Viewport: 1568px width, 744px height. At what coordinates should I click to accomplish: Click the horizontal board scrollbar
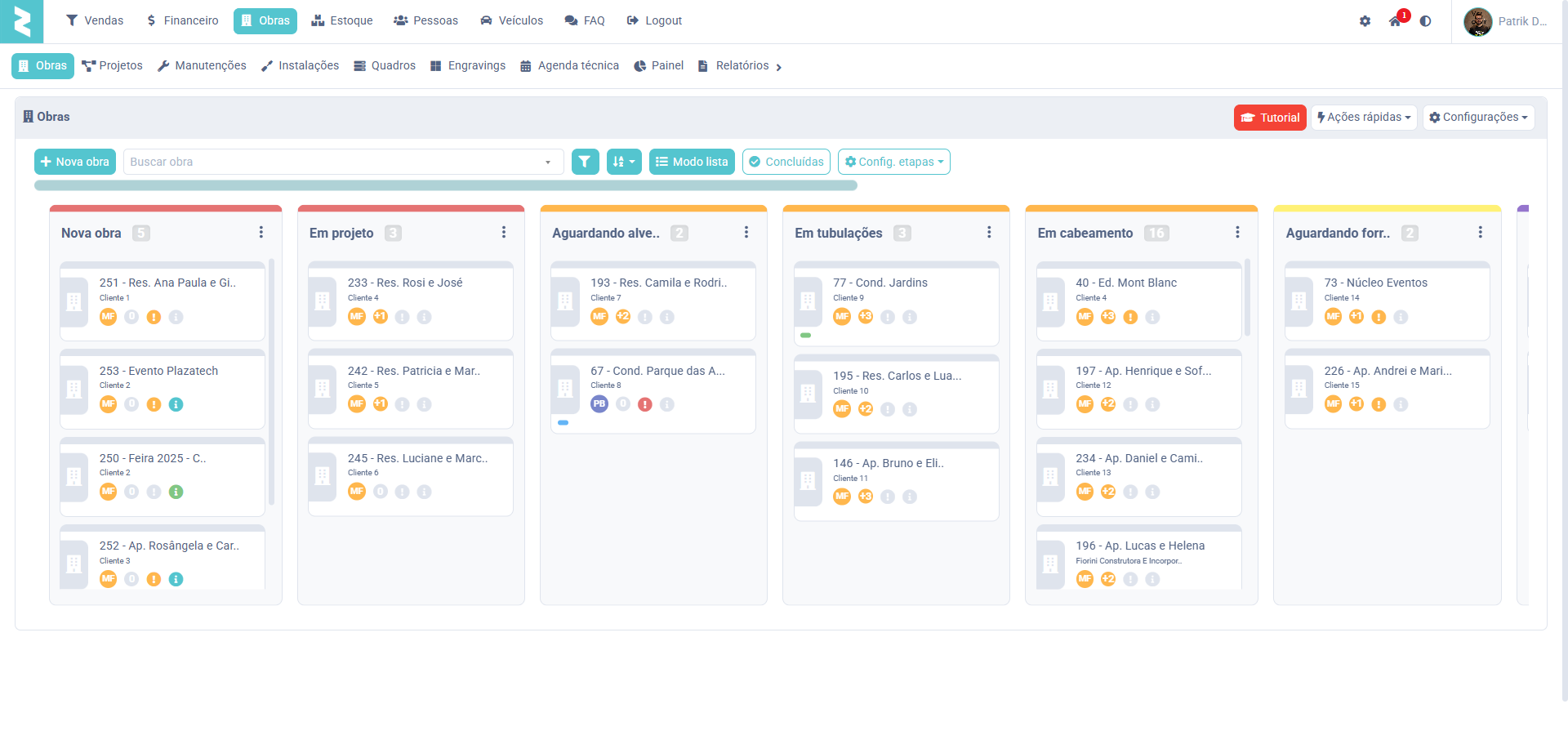(445, 186)
